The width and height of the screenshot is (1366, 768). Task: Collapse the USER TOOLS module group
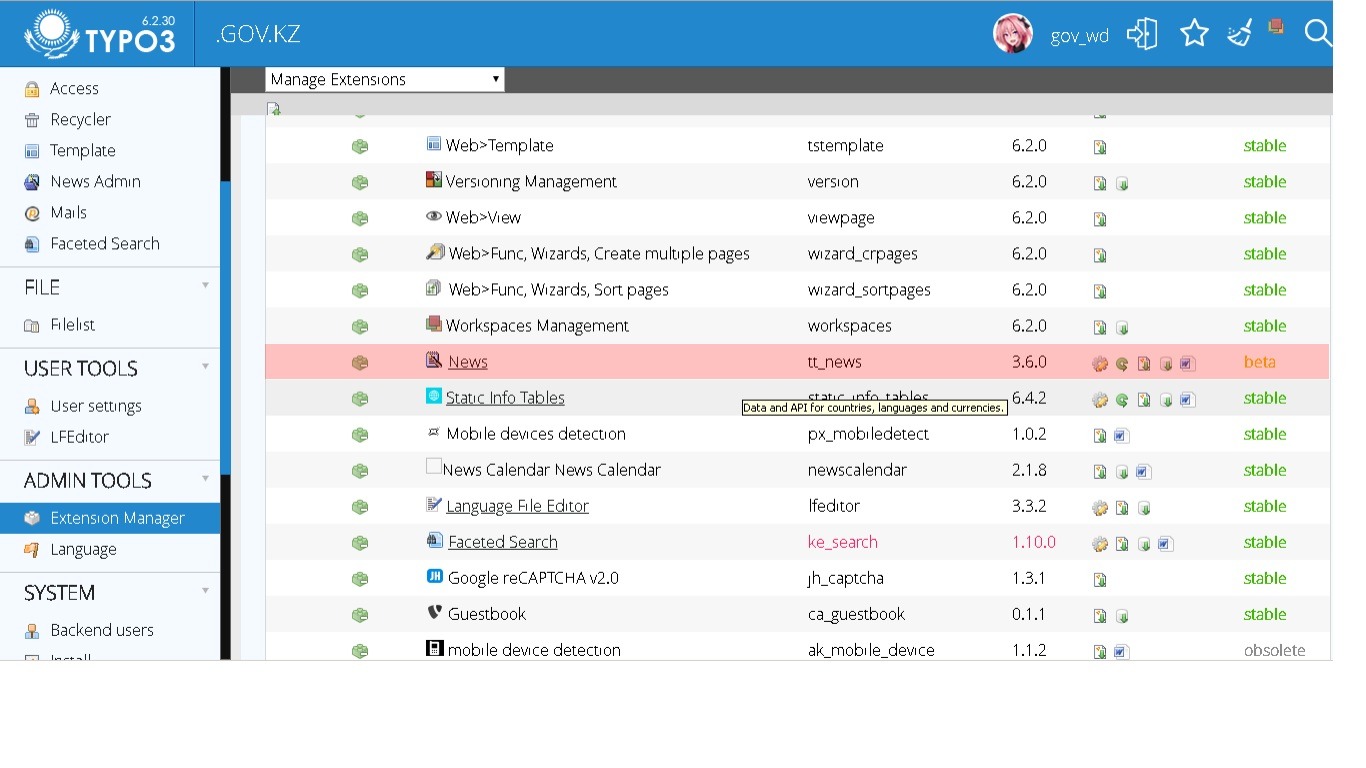pos(205,366)
